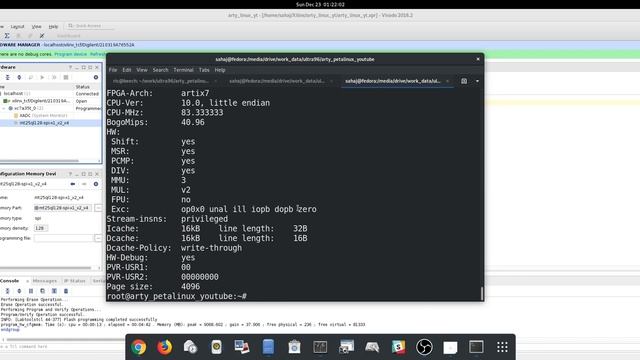Click the memory properties horizontal scrollbar
The image size is (640, 360).
pos(45,268)
